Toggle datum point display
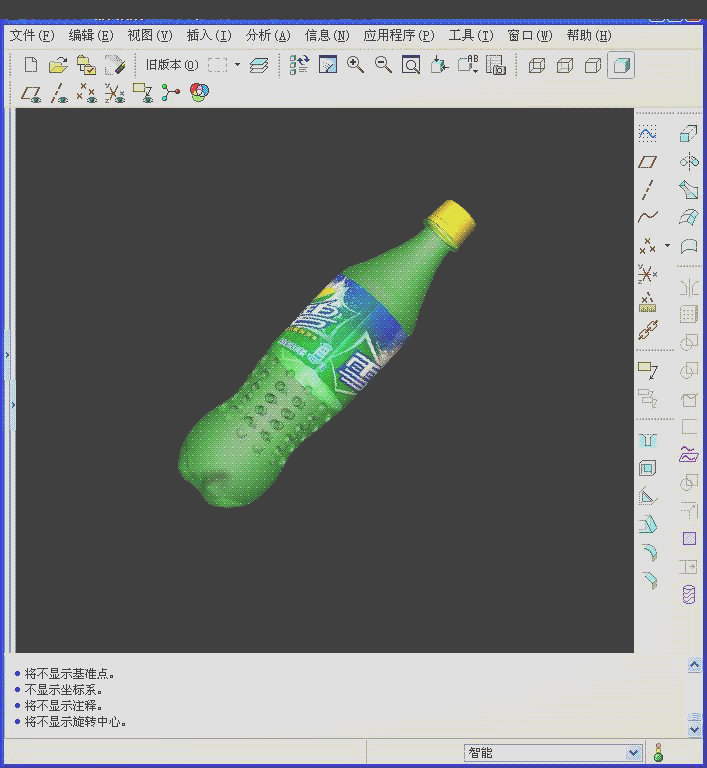This screenshot has width=707, height=768. (87, 93)
